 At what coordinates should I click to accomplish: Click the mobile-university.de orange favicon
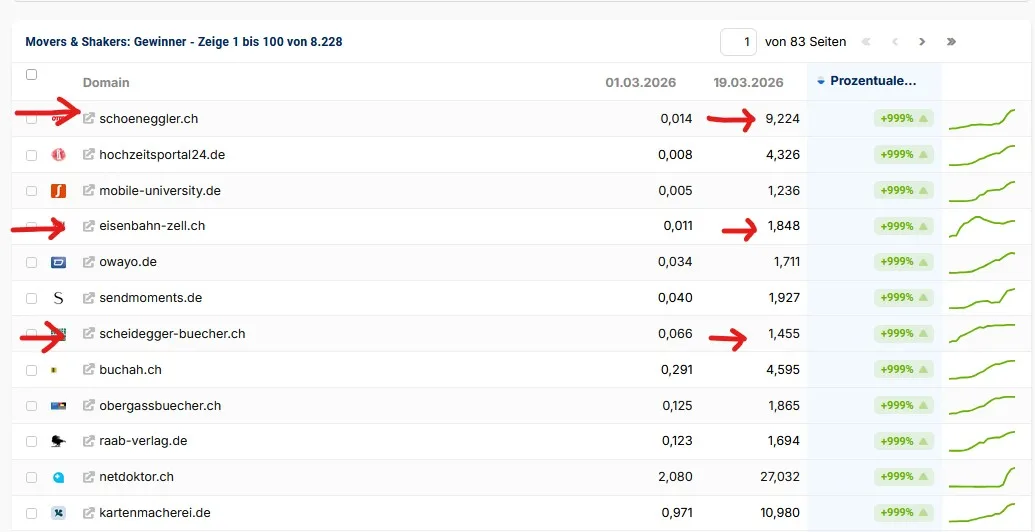click(x=58, y=191)
